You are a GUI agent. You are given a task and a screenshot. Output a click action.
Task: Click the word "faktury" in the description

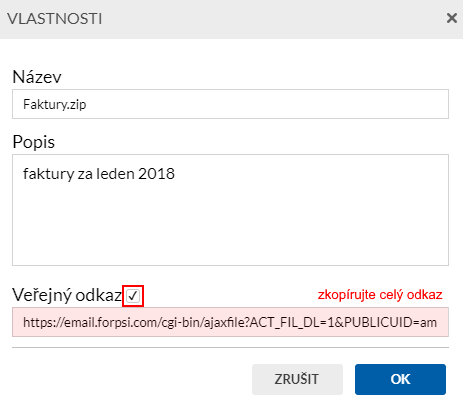click(49, 174)
